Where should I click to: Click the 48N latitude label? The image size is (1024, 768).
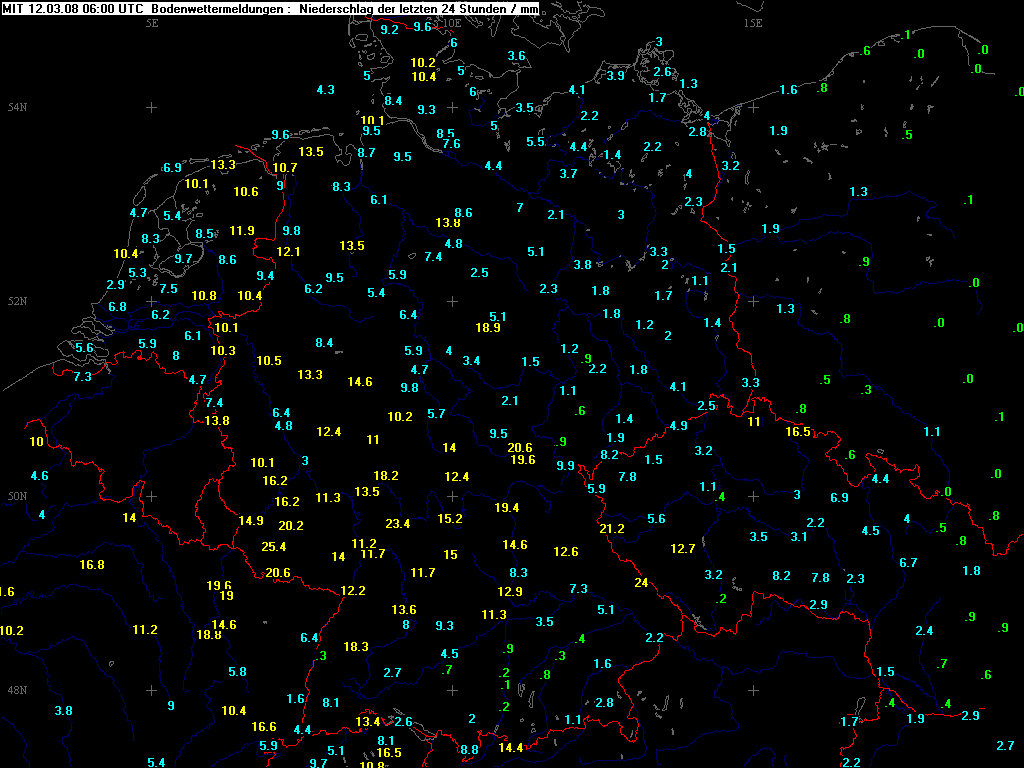point(17,690)
